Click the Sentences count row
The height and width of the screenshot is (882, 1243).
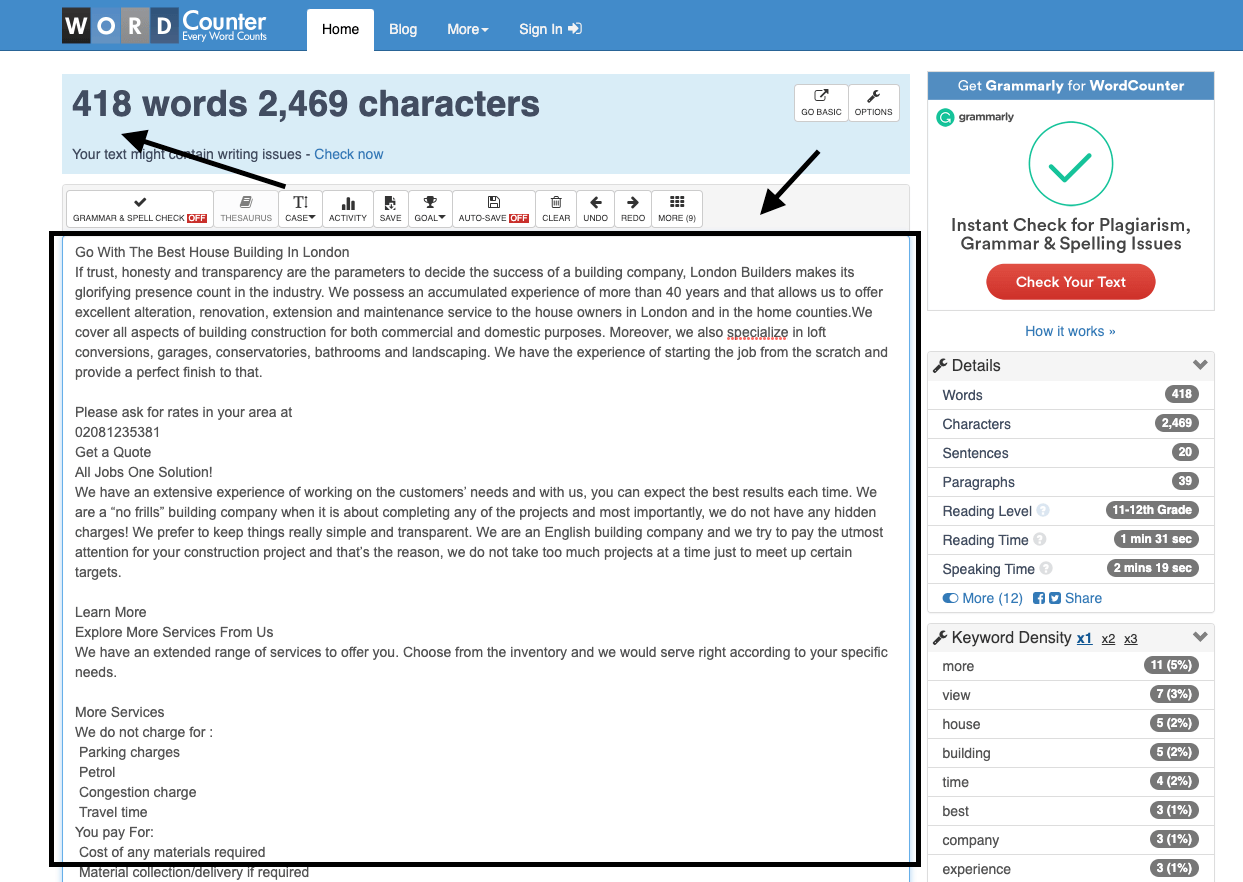(1071, 453)
